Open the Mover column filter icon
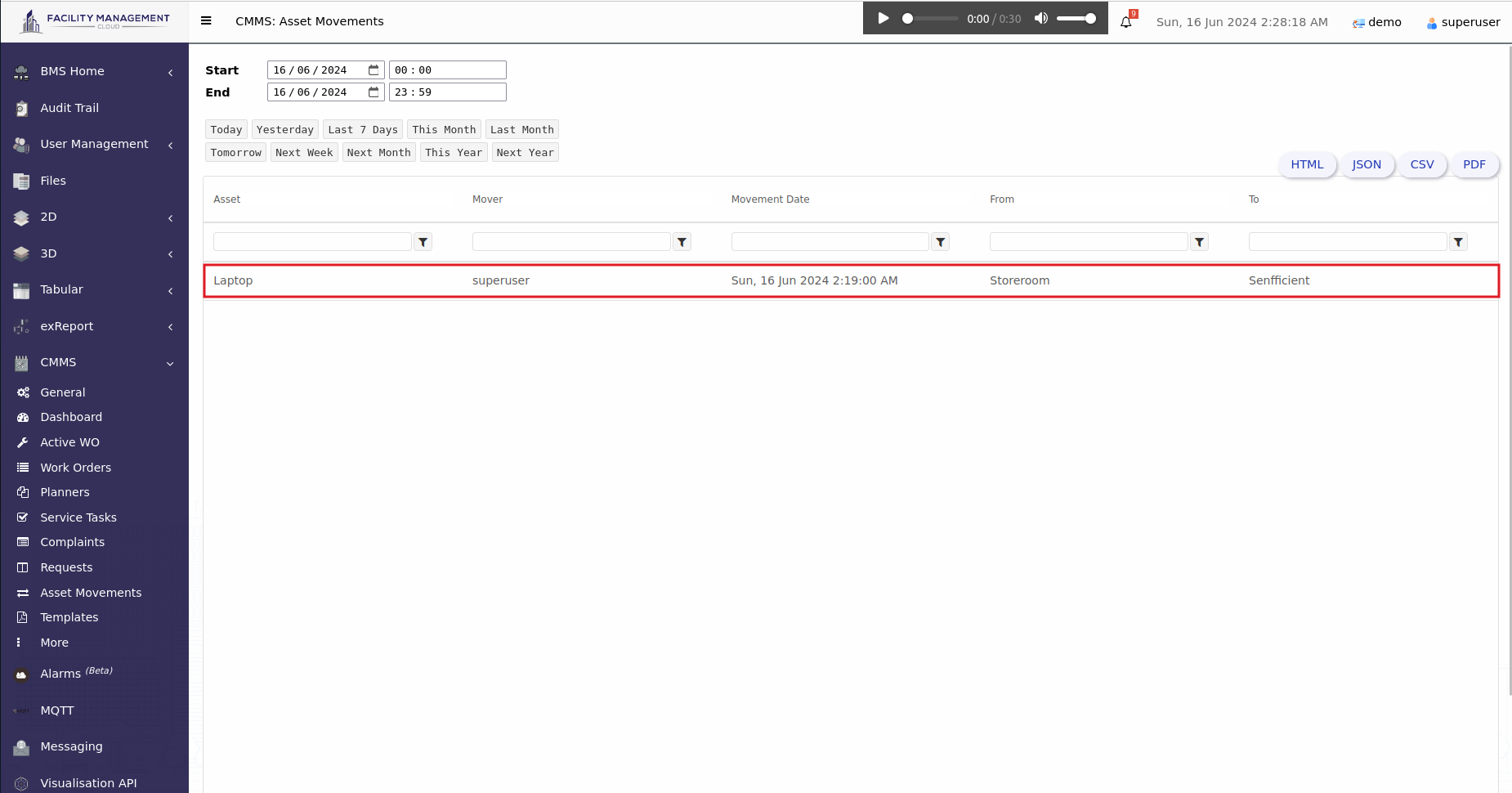Screen dimensions: 1512x793 tap(682, 242)
